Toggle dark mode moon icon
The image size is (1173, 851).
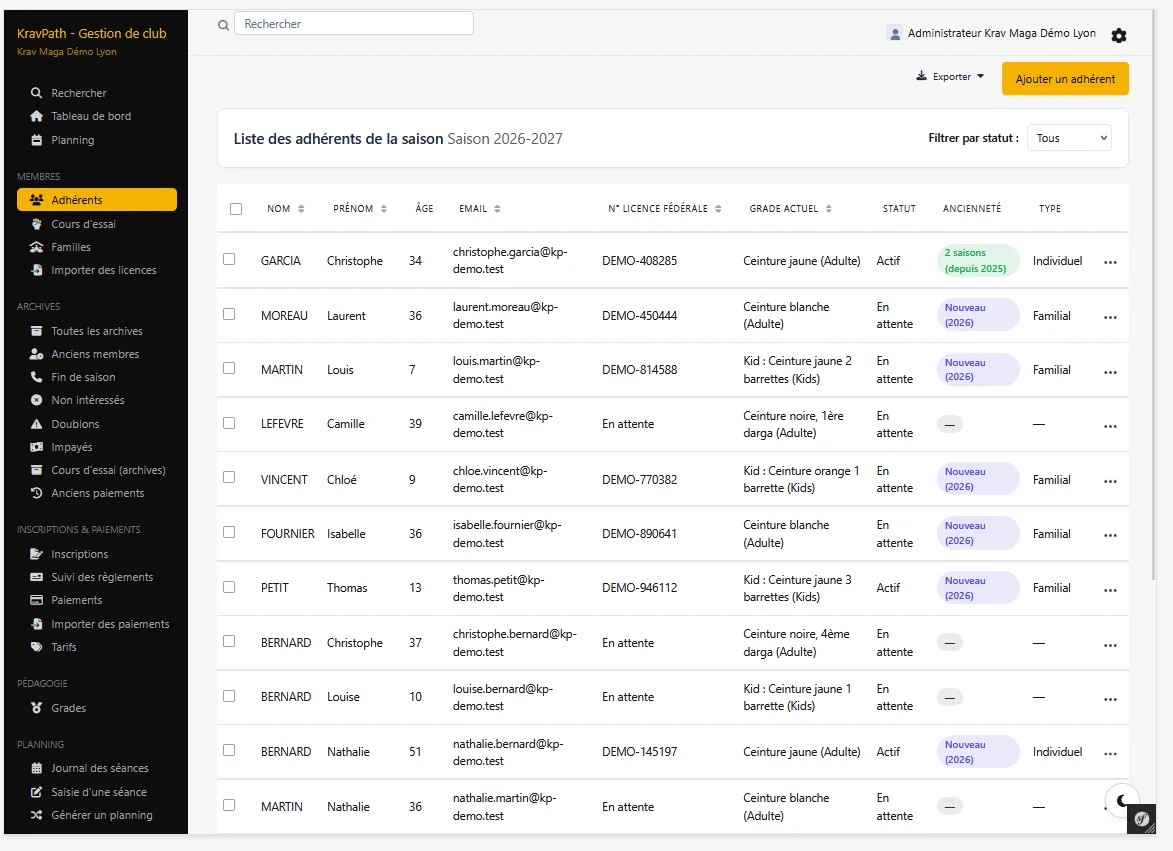click(1121, 800)
